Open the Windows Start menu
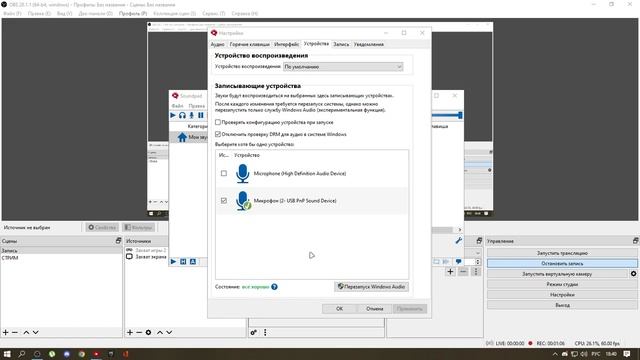The image size is (640, 360). (x=7, y=354)
